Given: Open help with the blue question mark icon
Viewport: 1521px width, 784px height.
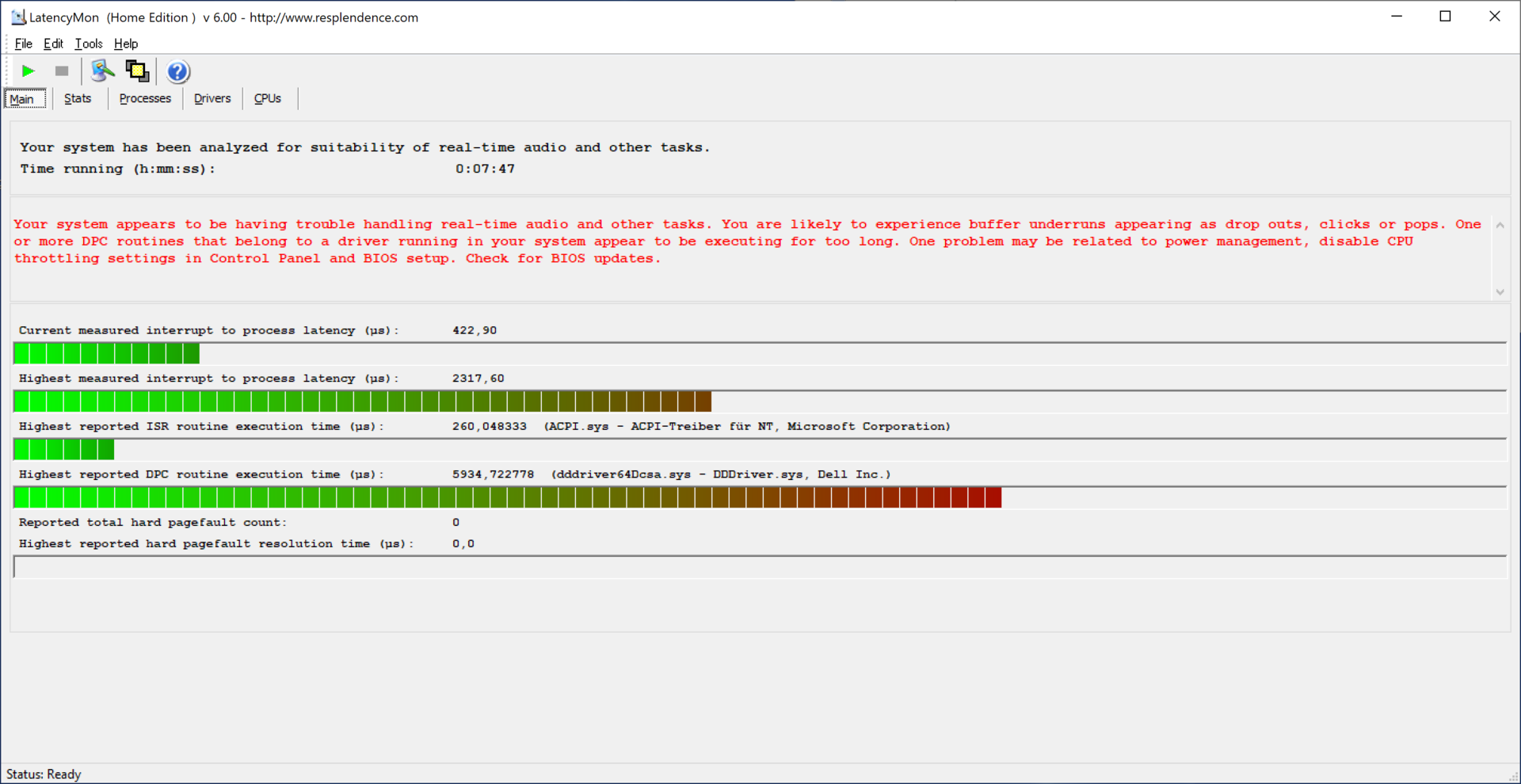Looking at the screenshot, I should 178,72.
